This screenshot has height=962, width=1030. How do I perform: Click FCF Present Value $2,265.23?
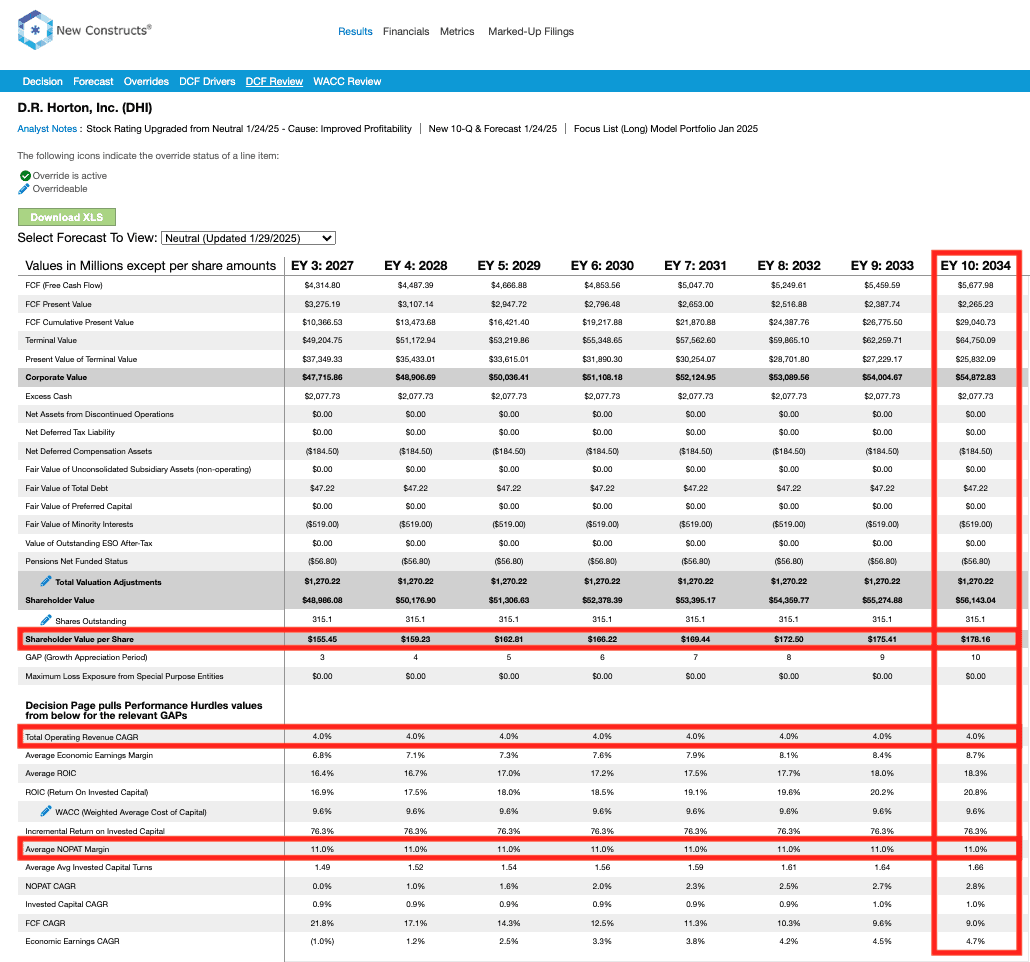point(975,304)
